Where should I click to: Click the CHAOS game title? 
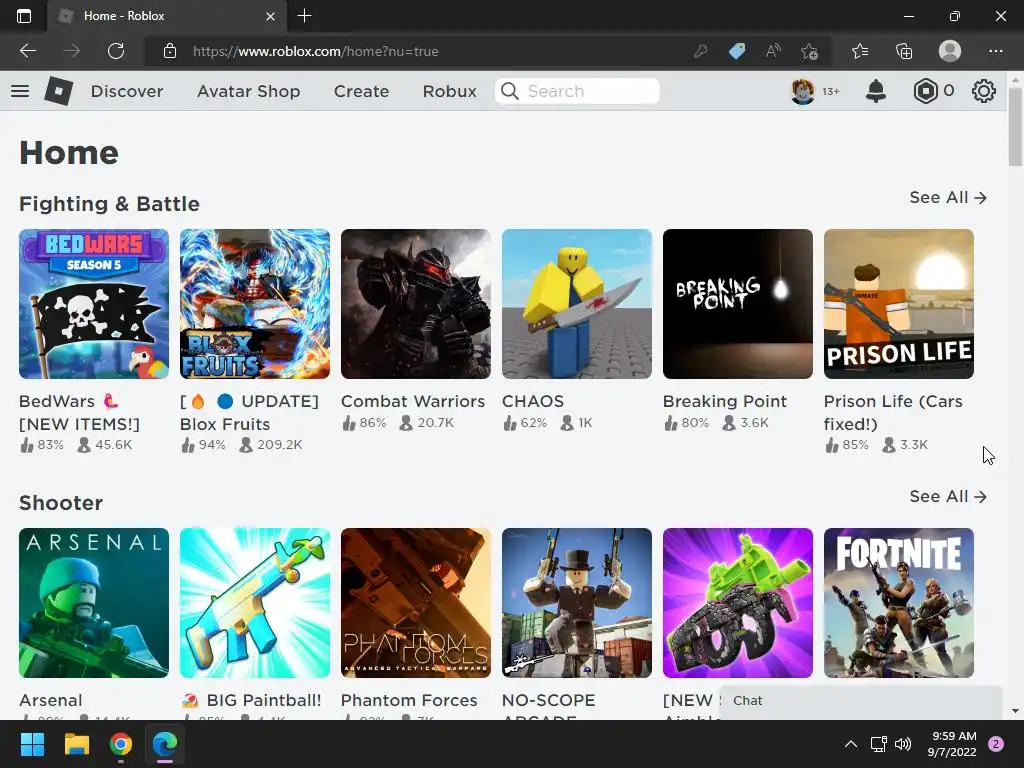[533, 401]
